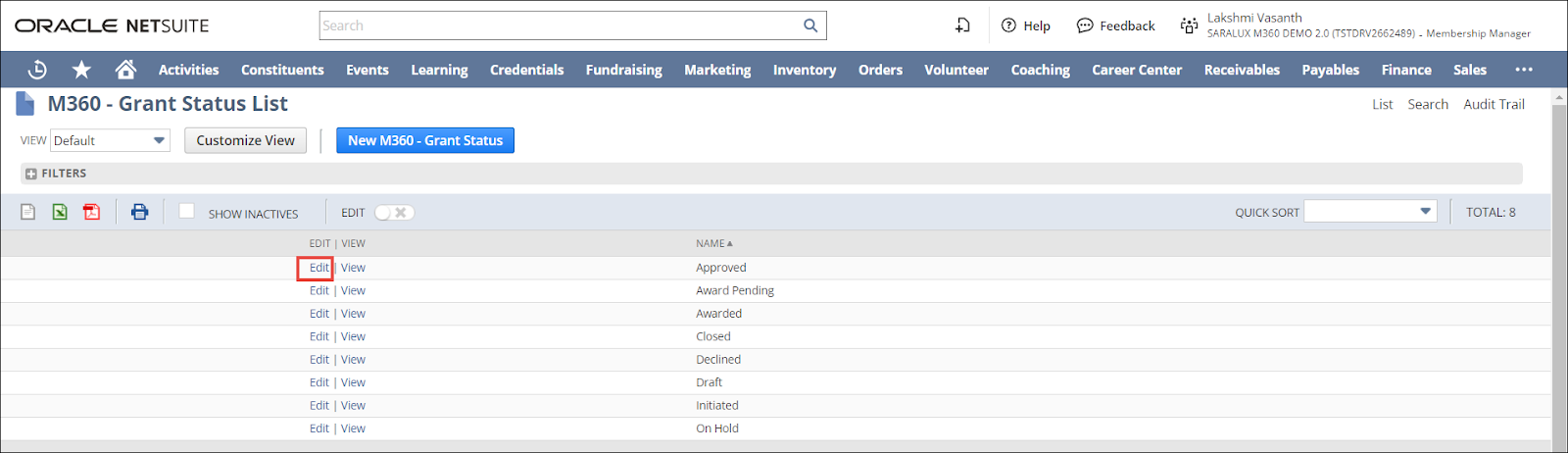Open the Recent Records clock icon
Screen dimensions: 1568x453
pos(37,70)
